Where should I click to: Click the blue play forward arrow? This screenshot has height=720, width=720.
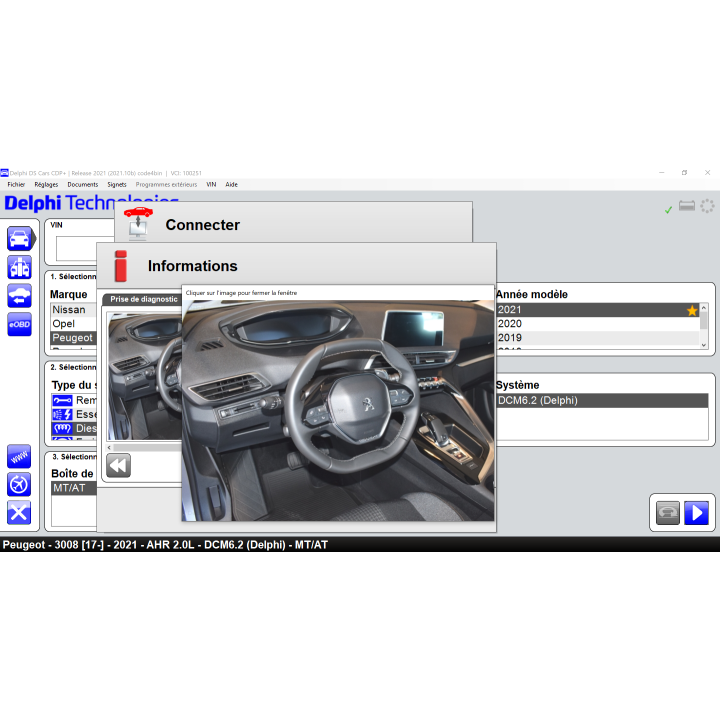click(x=696, y=512)
